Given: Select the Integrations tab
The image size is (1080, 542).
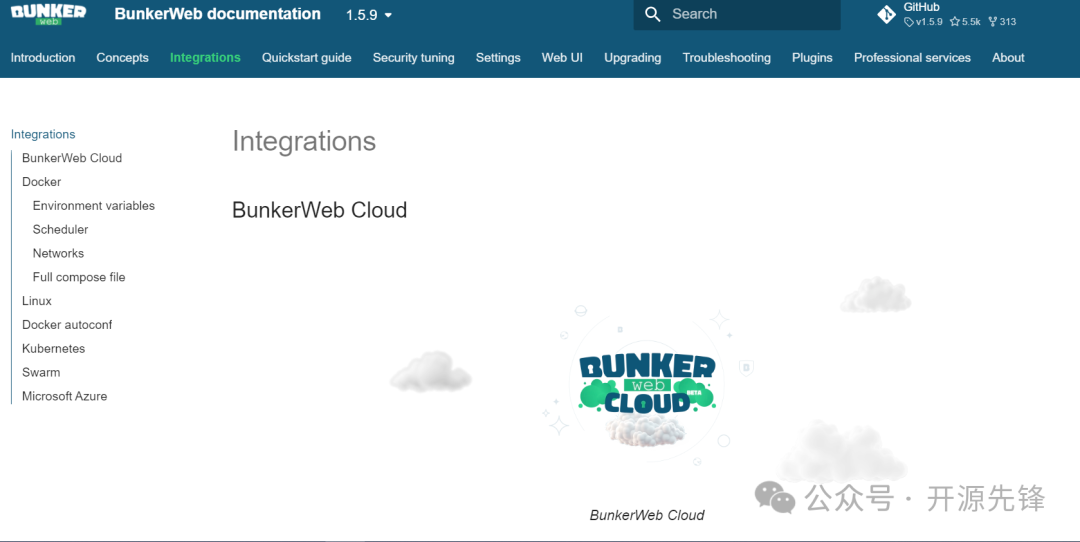Looking at the screenshot, I should (205, 58).
